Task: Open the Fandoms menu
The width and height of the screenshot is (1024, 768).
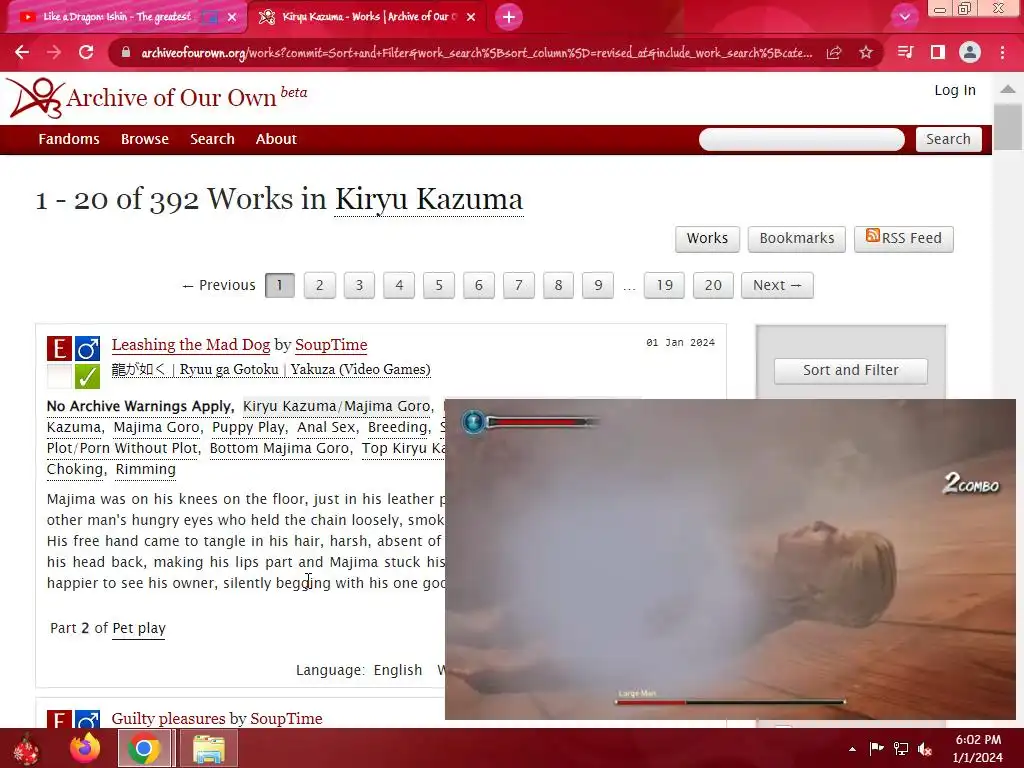Action: [x=69, y=139]
